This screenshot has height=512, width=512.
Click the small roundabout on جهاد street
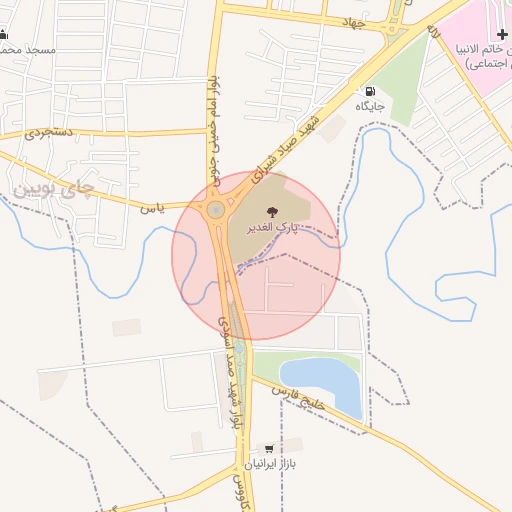click(392, 29)
